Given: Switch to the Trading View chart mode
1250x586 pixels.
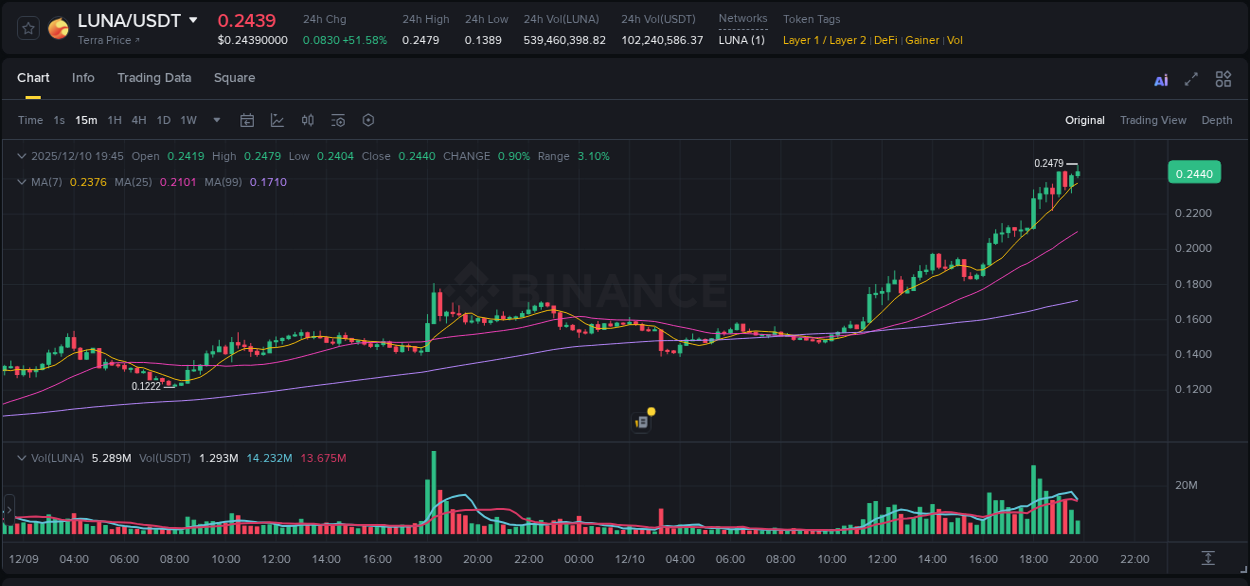Looking at the screenshot, I should pos(1153,120).
